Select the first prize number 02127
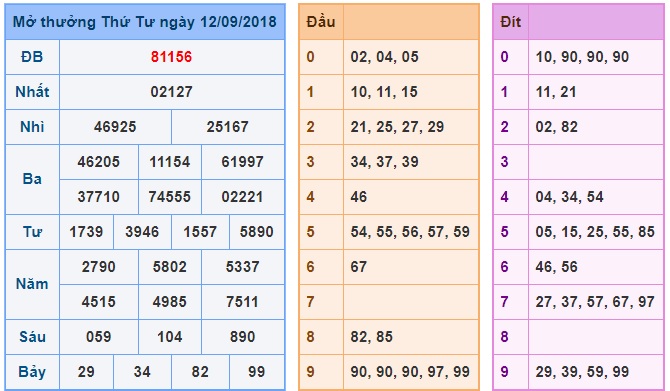Screen dimensions: 670x391 [x=171, y=92]
